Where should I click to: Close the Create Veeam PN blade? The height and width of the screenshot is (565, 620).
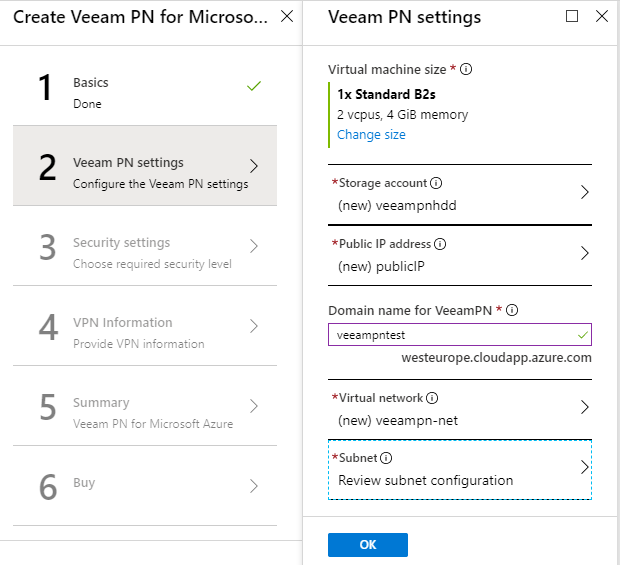pos(287,16)
